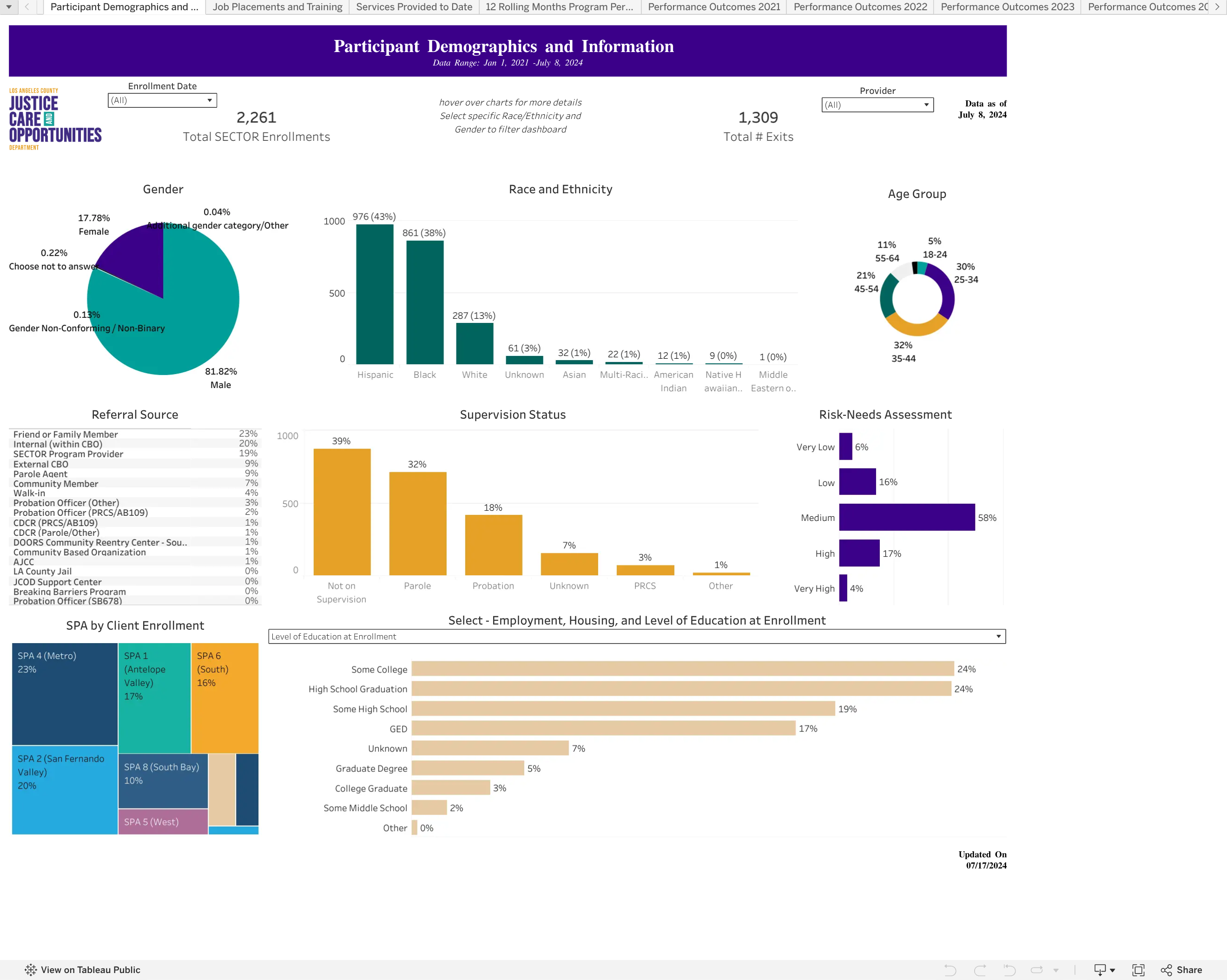Switch to Performance Outcomes 2022 tab

point(860,7)
